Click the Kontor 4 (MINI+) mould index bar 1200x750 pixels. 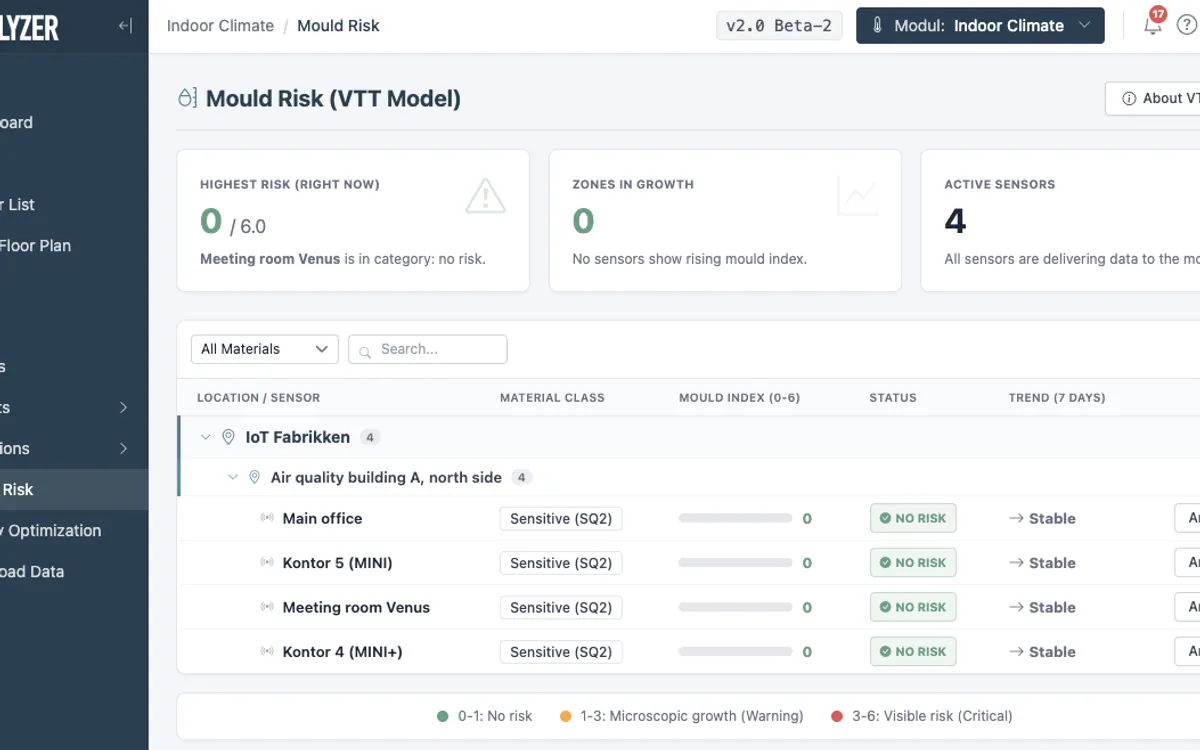tap(735, 652)
